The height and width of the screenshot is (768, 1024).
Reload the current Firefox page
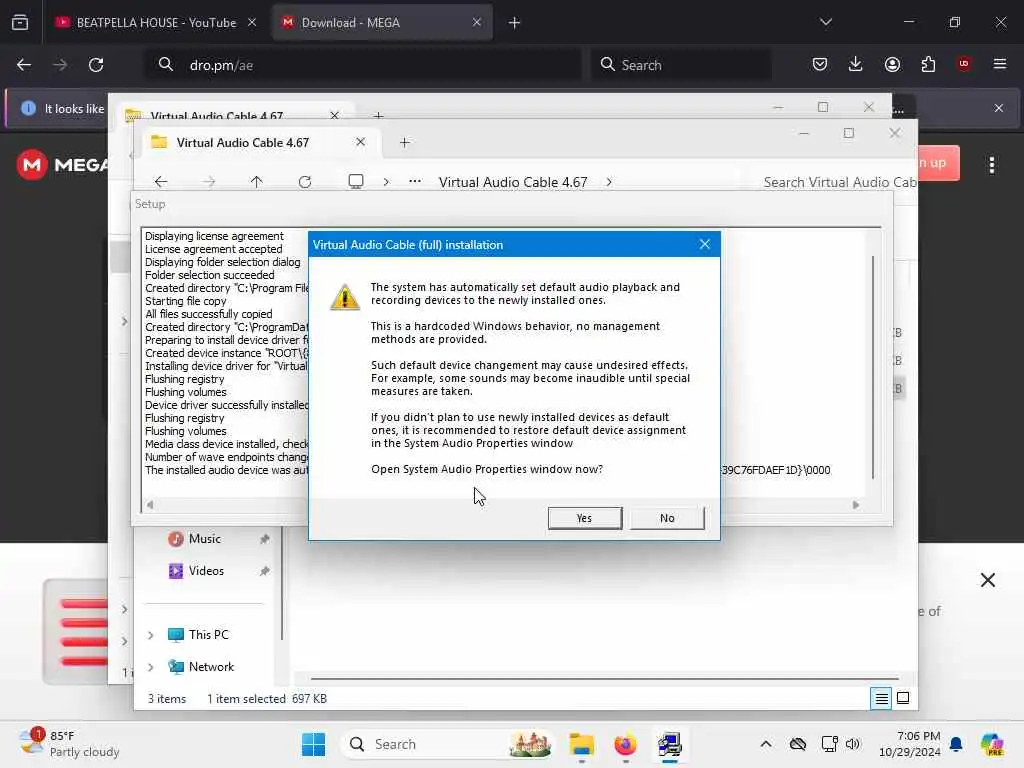[96, 65]
